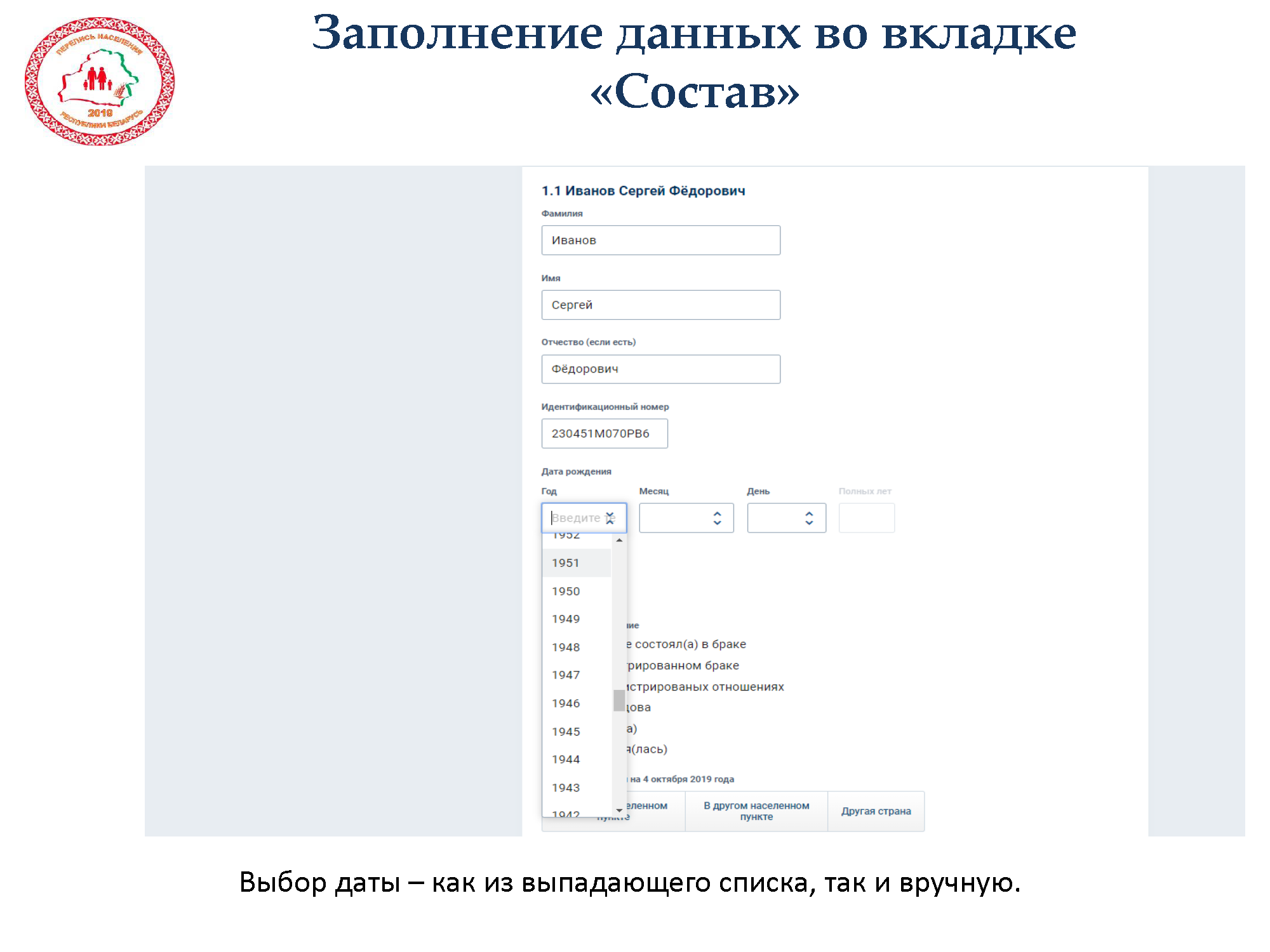Open the День day dropdown
This screenshot has width=1270, height=952.
[x=787, y=518]
